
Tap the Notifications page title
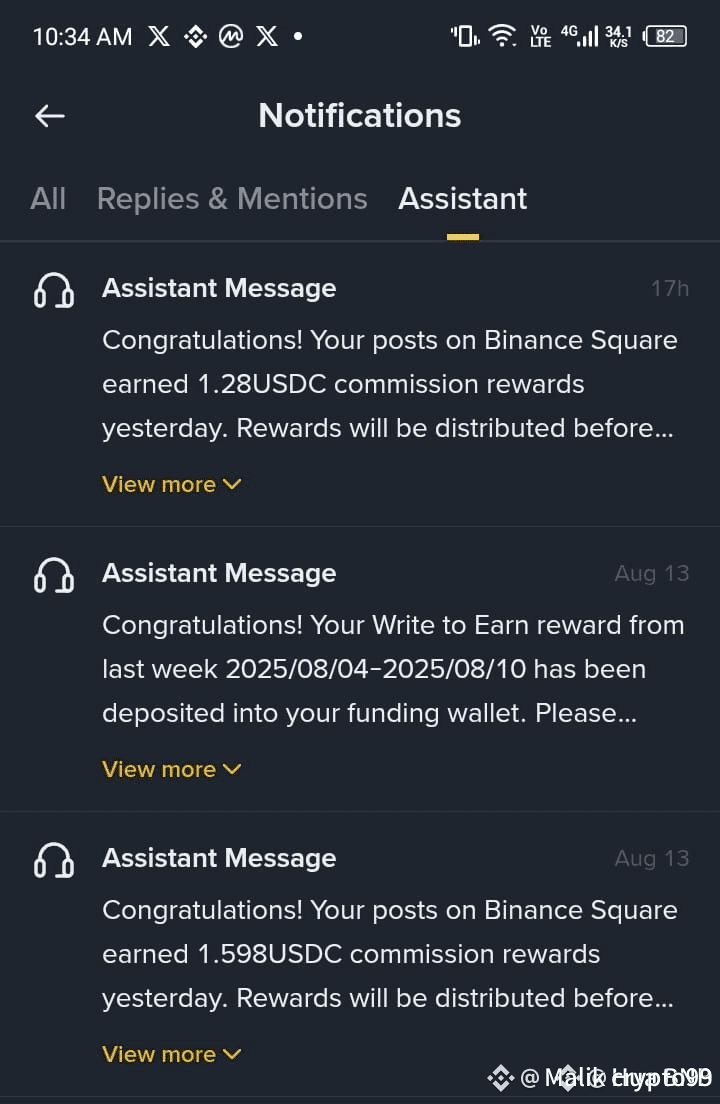tap(360, 116)
